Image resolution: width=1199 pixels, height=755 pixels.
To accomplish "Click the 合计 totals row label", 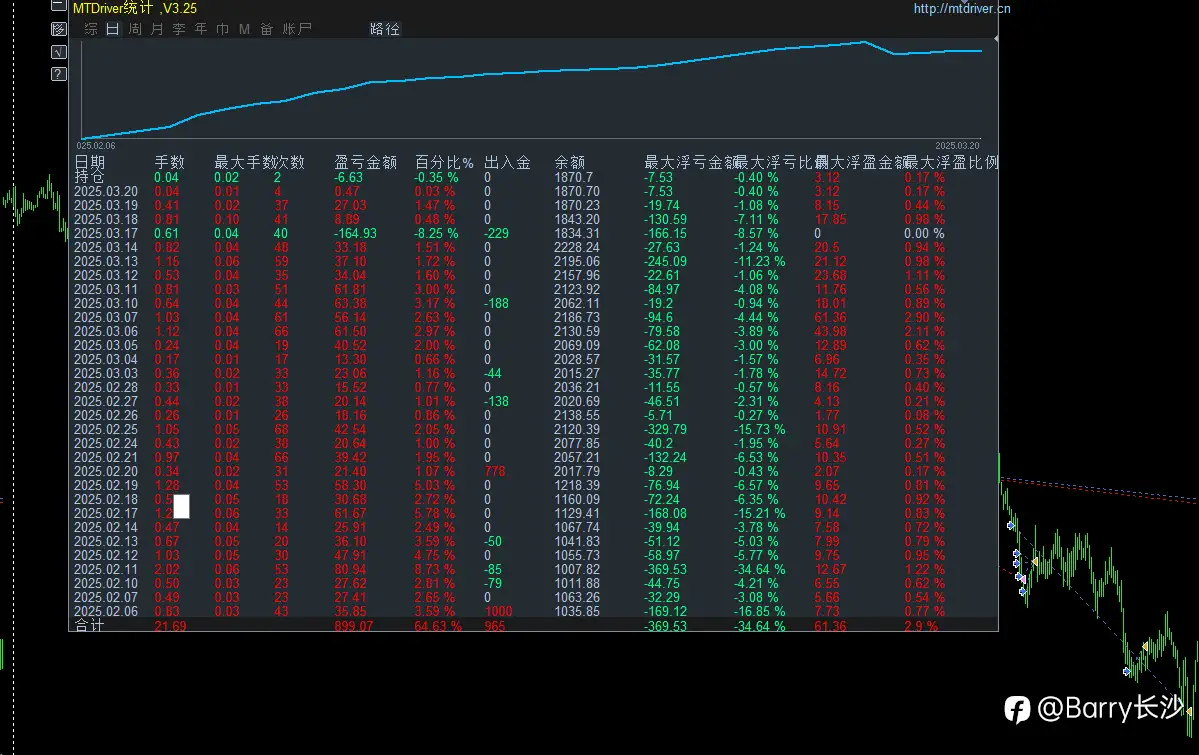I will 89,625.
